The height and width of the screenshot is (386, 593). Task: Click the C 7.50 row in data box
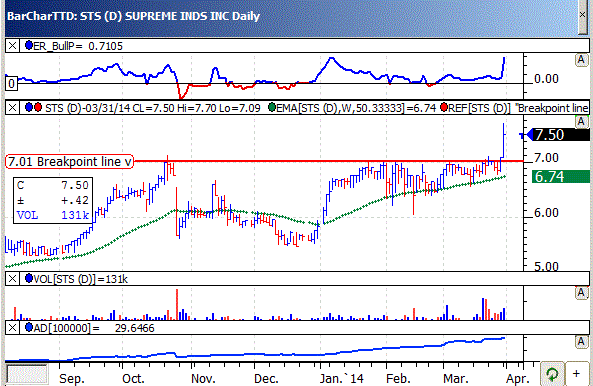pyautogui.click(x=53, y=185)
